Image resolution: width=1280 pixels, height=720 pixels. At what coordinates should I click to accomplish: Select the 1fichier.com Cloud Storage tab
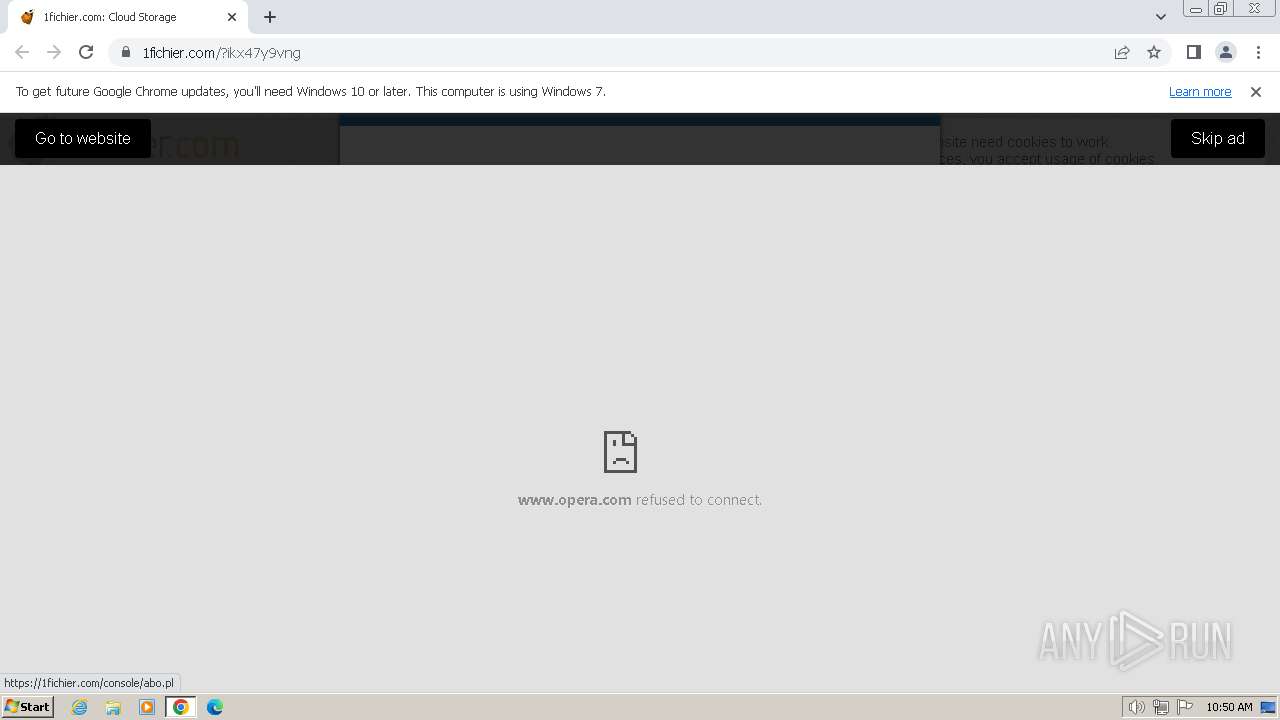click(x=127, y=17)
